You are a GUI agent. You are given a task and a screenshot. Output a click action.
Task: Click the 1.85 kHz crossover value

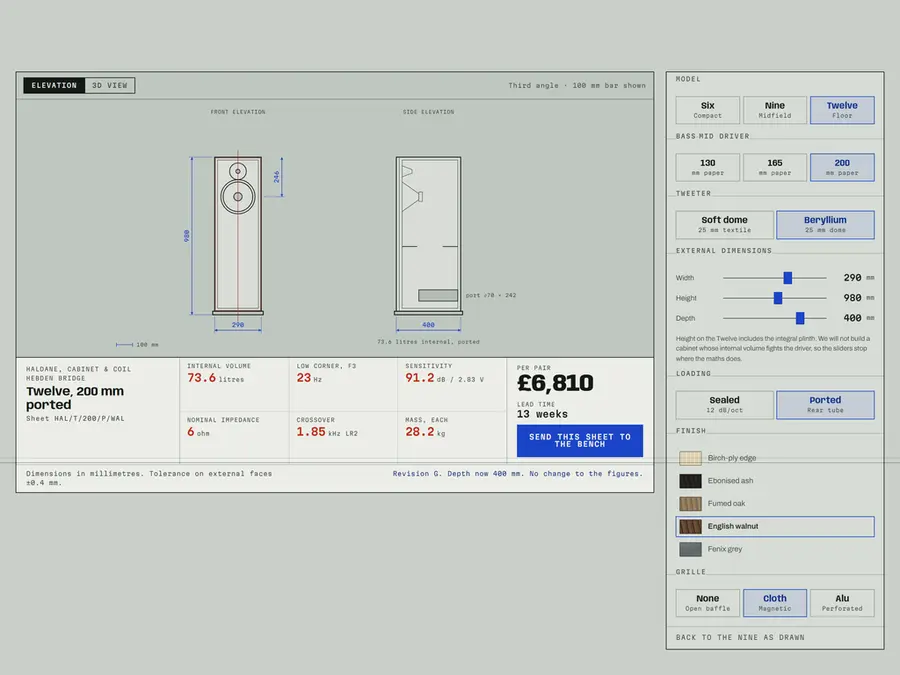click(x=327, y=432)
